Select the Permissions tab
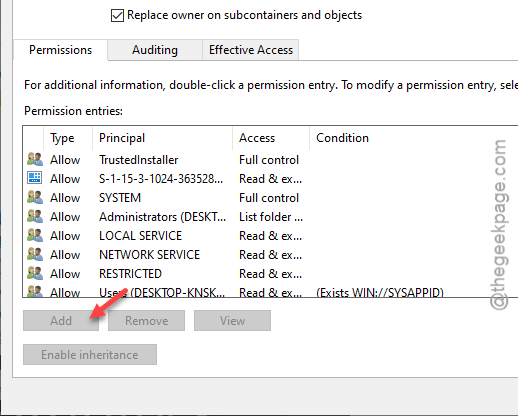Viewport: 518px width, 416px height. coord(60,50)
